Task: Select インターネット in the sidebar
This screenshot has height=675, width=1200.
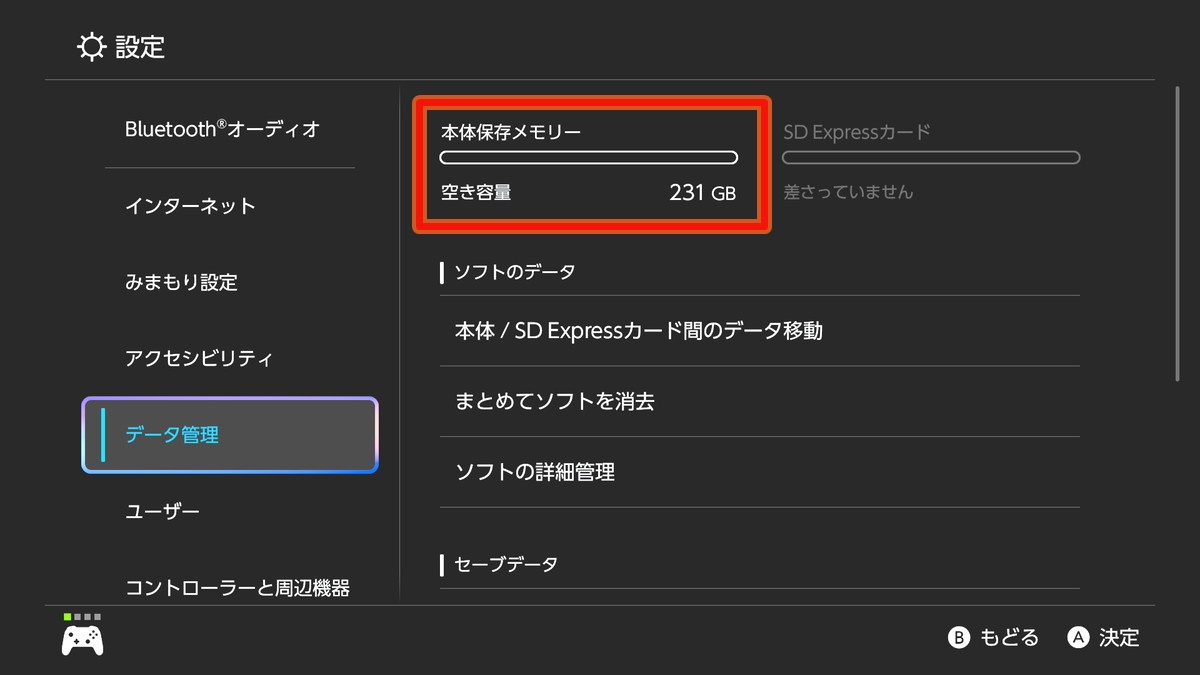Action: [x=190, y=206]
